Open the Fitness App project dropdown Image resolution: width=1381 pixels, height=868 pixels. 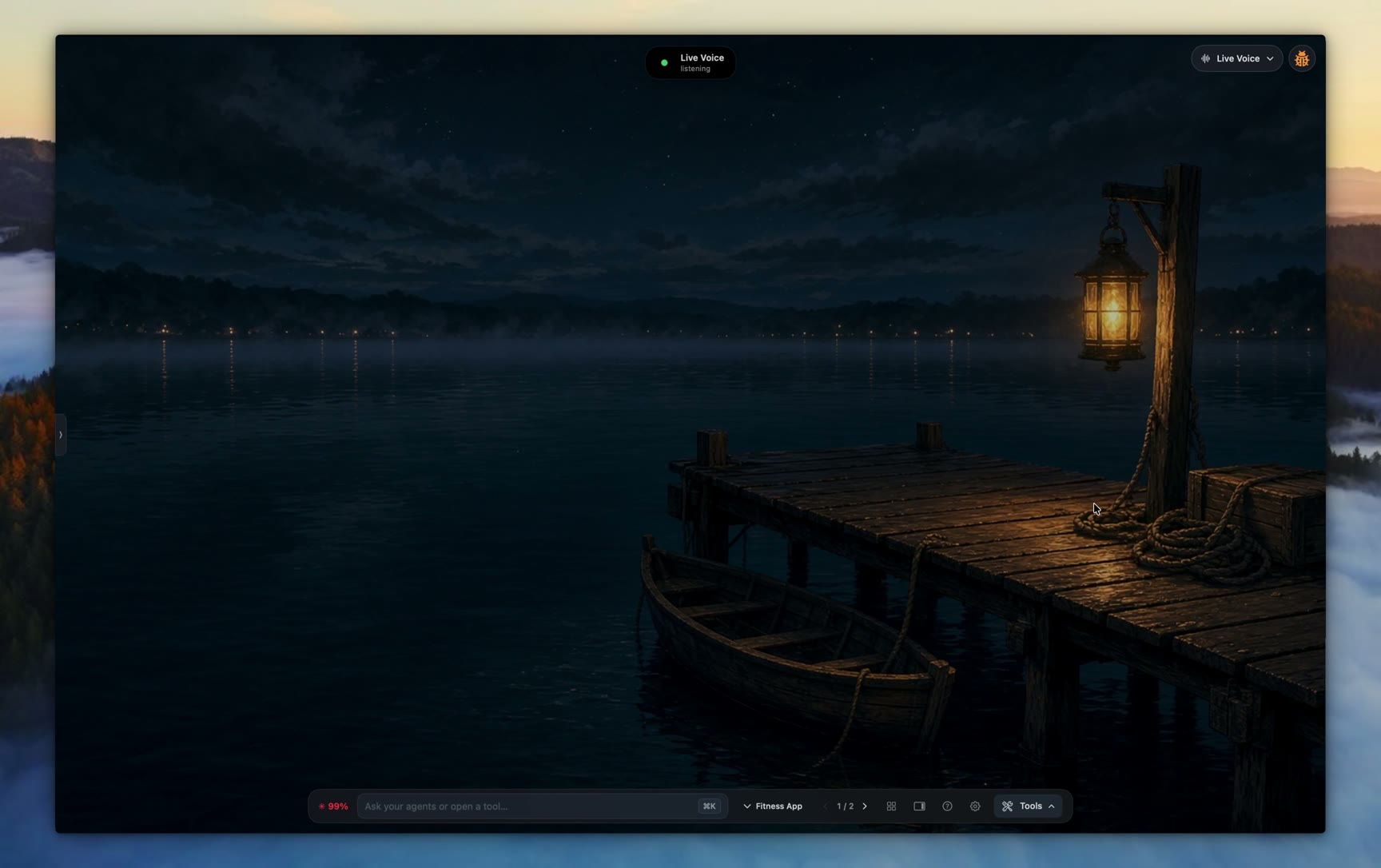pos(773,806)
